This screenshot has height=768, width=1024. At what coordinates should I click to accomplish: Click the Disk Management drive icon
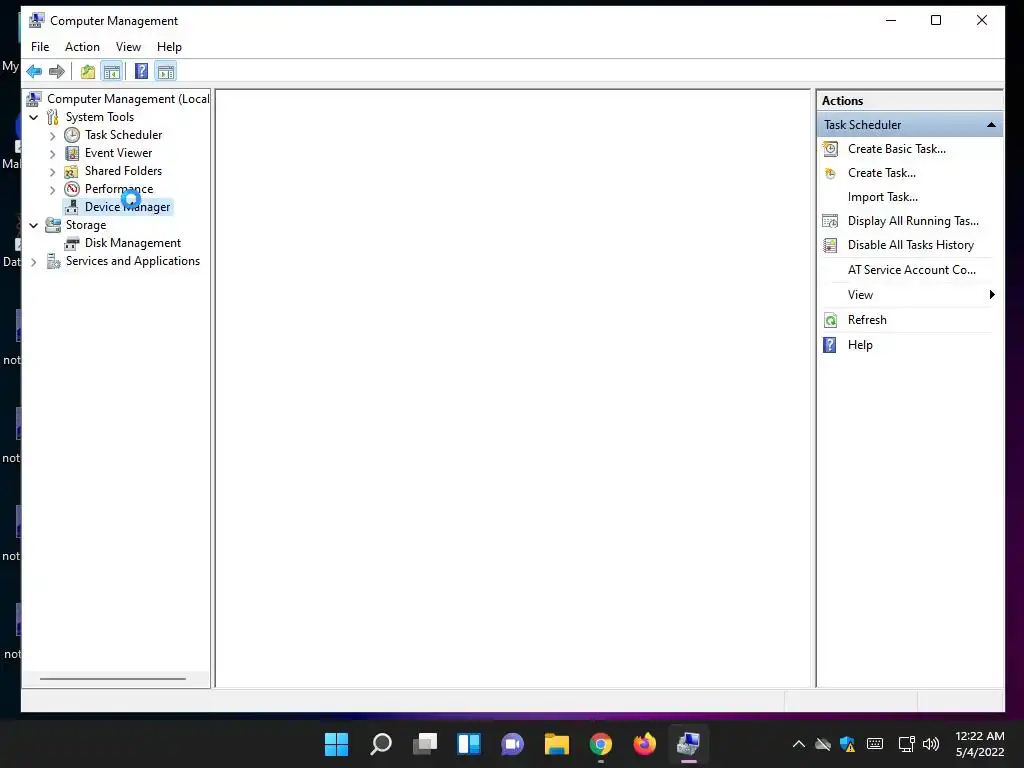point(72,243)
